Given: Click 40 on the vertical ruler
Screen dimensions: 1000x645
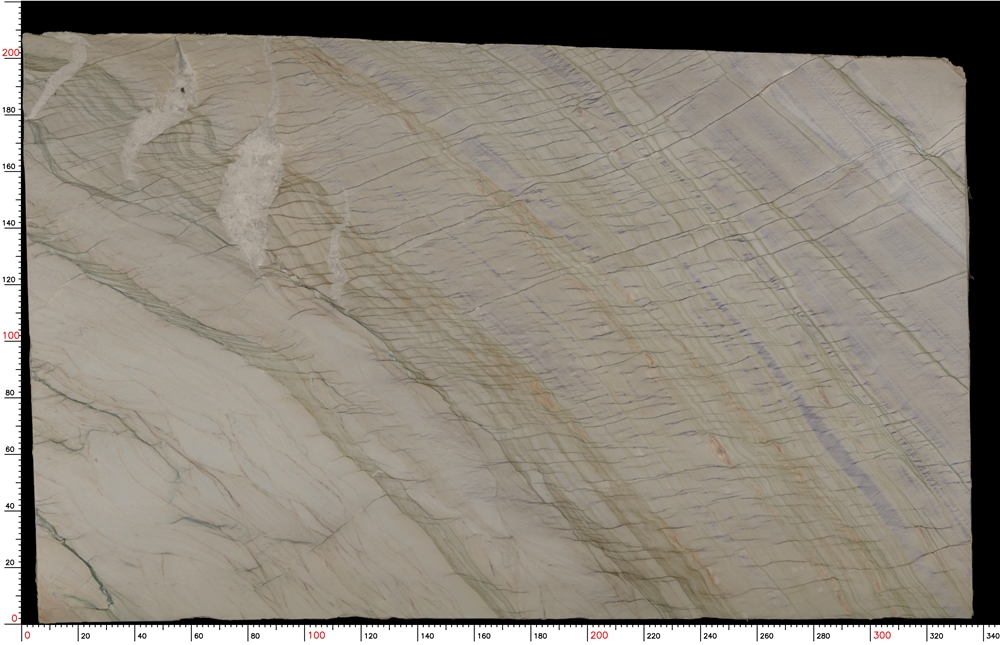Looking at the screenshot, I should (10, 506).
